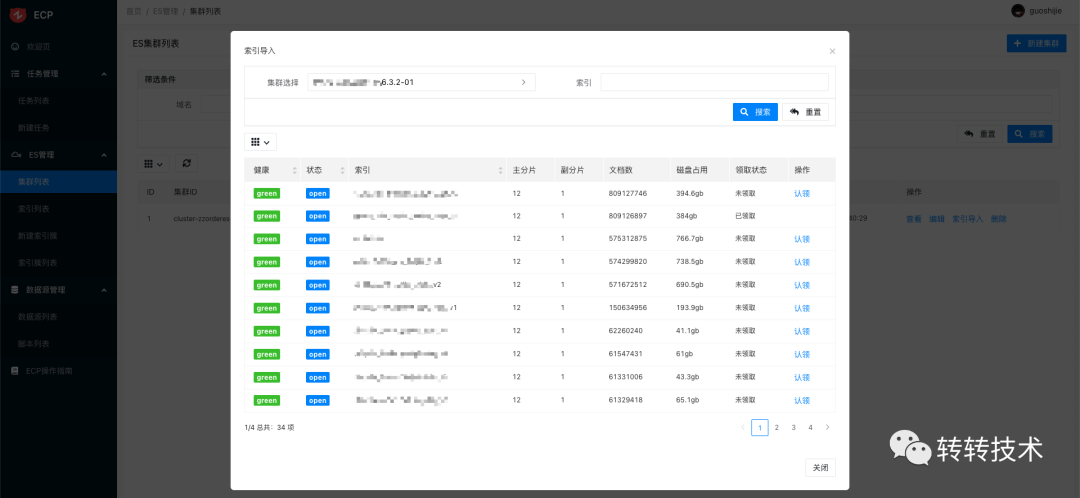Click the refresh icon in the background cluster list
The width and height of the screenshot is (1080, 498).
point(186,164)
